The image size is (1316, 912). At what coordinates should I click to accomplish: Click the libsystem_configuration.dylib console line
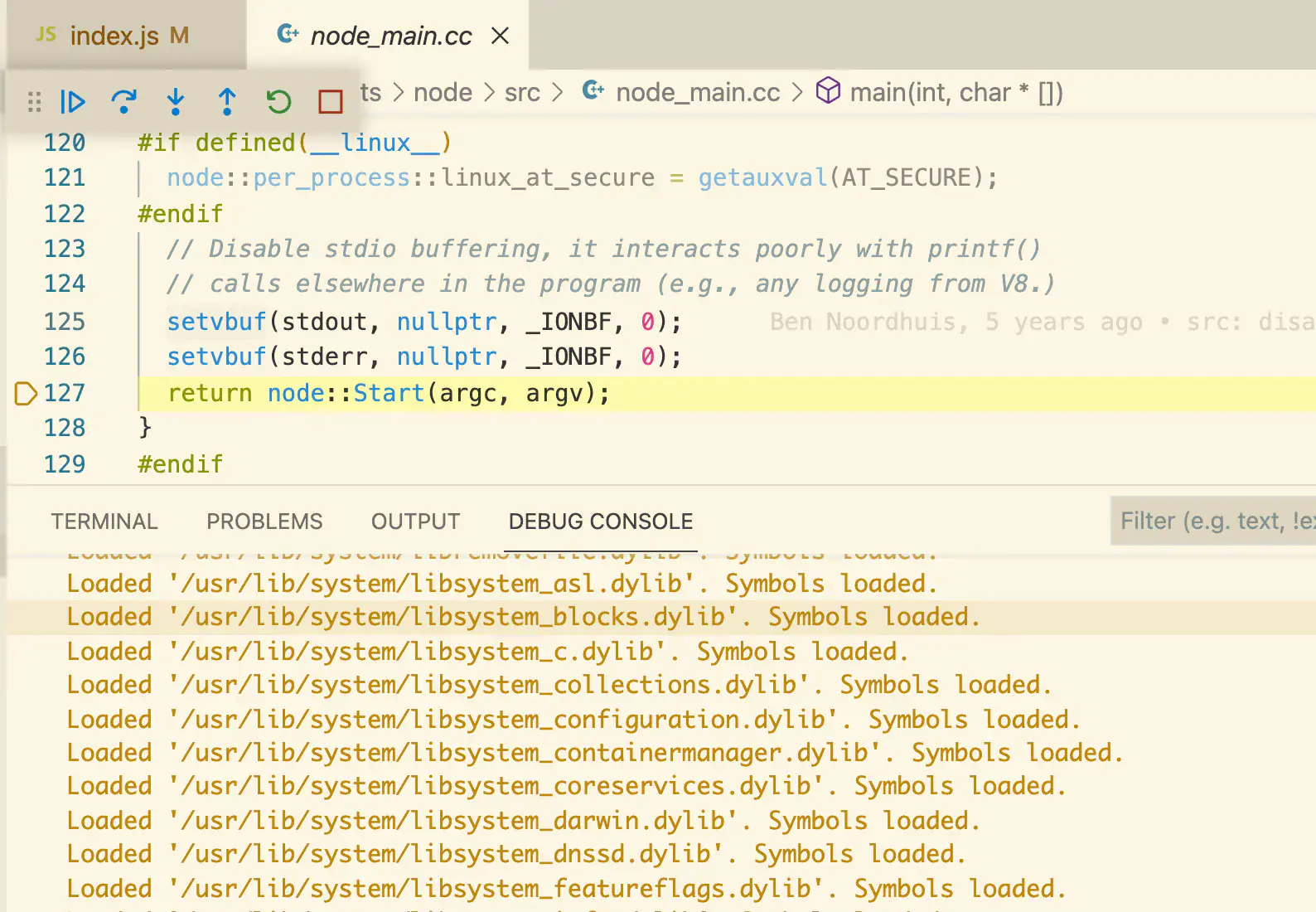click(x=574, y=720)
